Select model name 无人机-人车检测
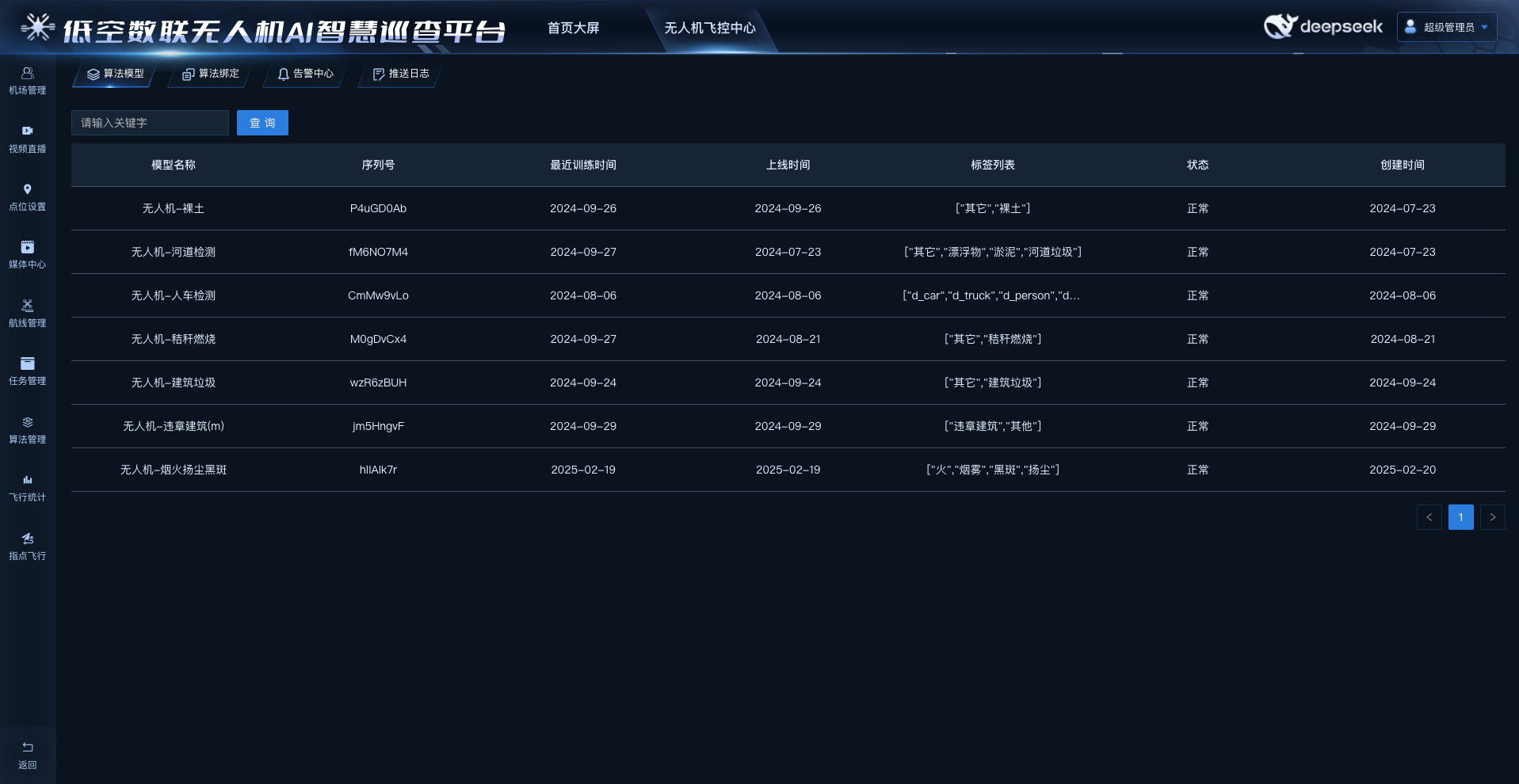Screen dimensions: 1519x784 (174, 295)
